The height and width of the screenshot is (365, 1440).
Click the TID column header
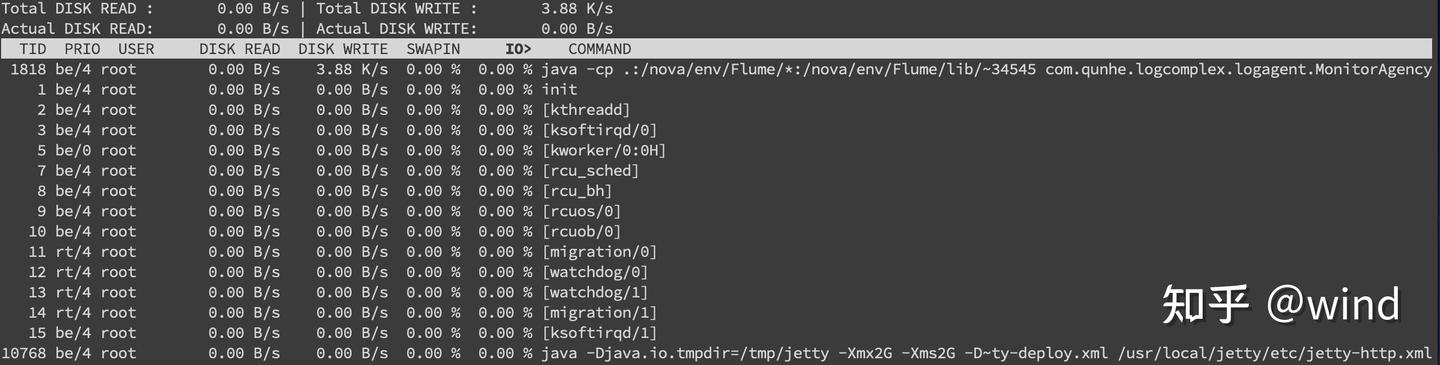(x=32, y=48)
